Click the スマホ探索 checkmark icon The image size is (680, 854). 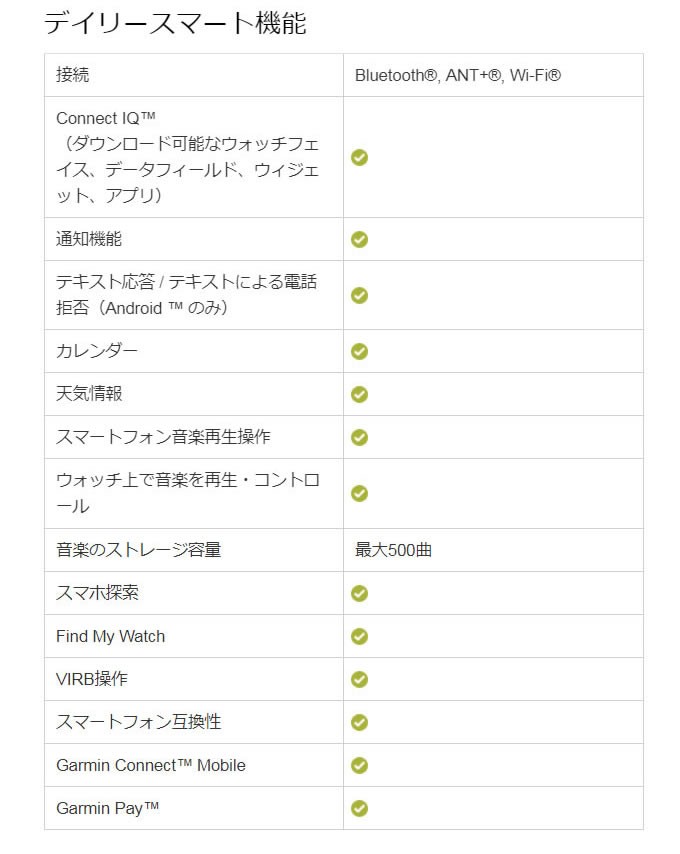[359, 593]
